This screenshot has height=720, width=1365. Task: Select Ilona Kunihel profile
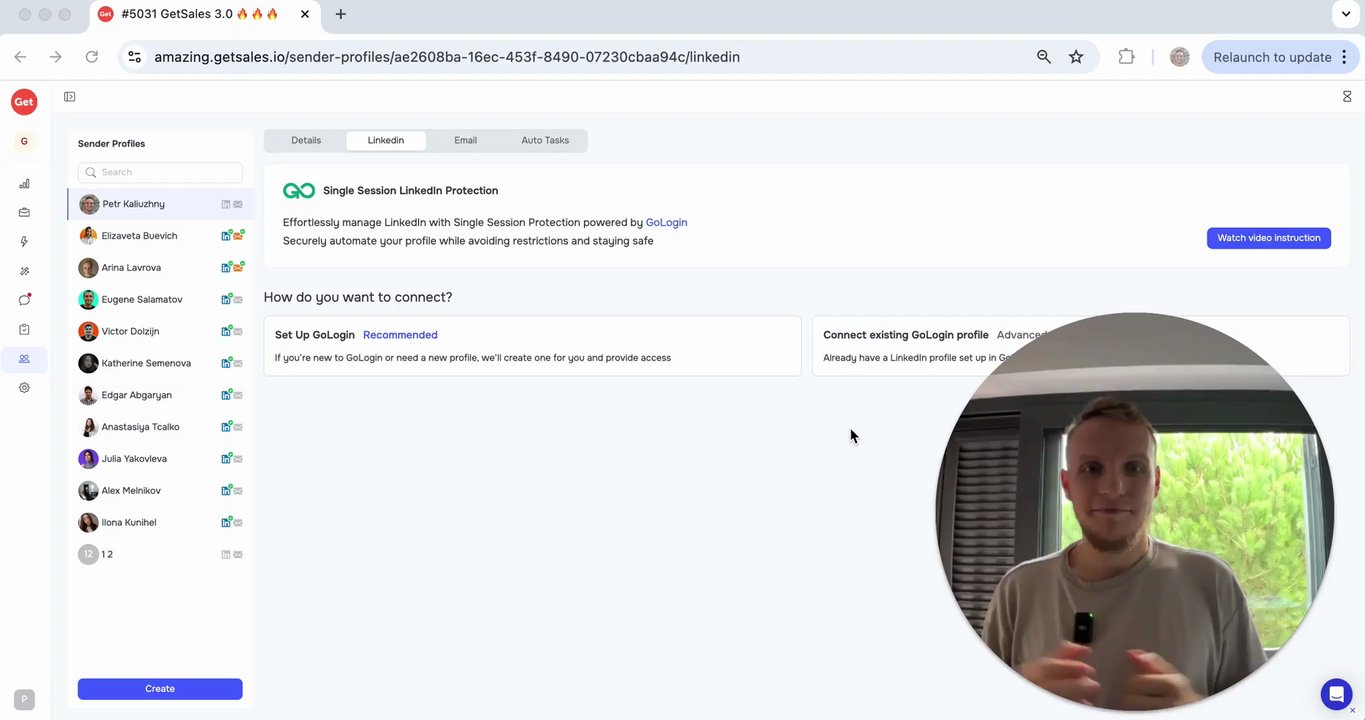click(x=160, y=522)
